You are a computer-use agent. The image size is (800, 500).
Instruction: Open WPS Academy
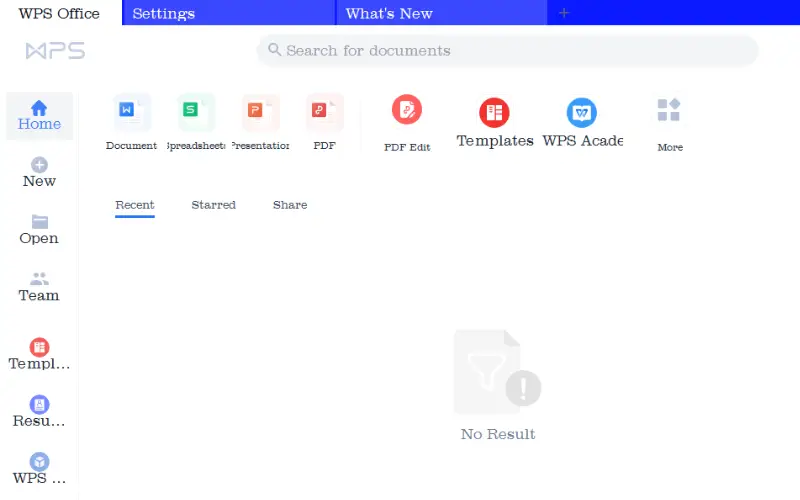coord(582,122)
